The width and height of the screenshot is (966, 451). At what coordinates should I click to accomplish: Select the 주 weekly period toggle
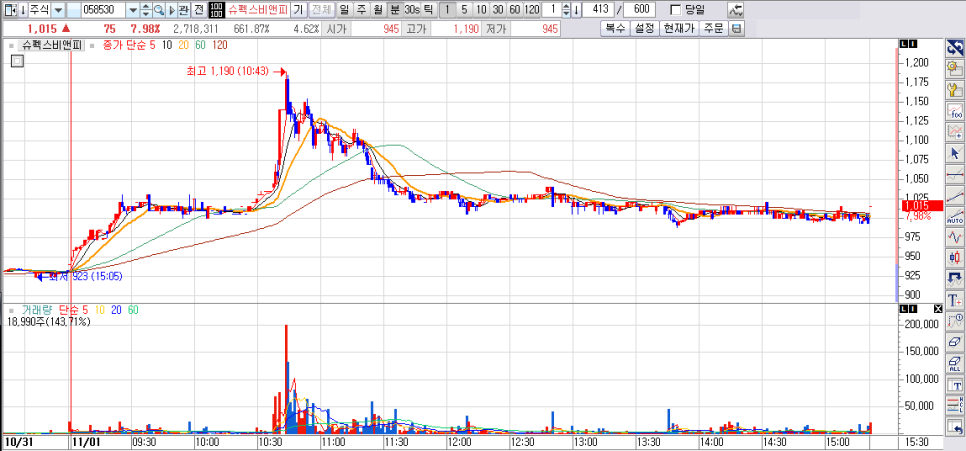[x=360, y=10]
